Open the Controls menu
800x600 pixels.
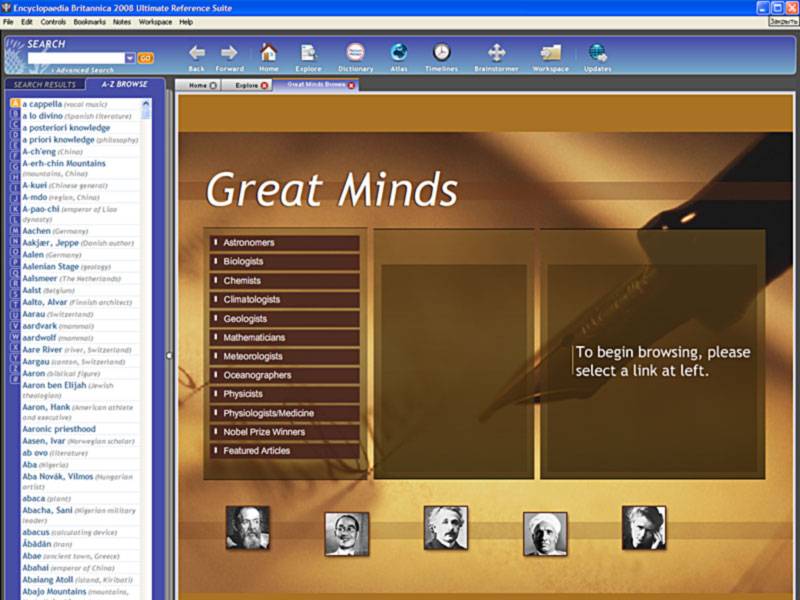[53, 22]
